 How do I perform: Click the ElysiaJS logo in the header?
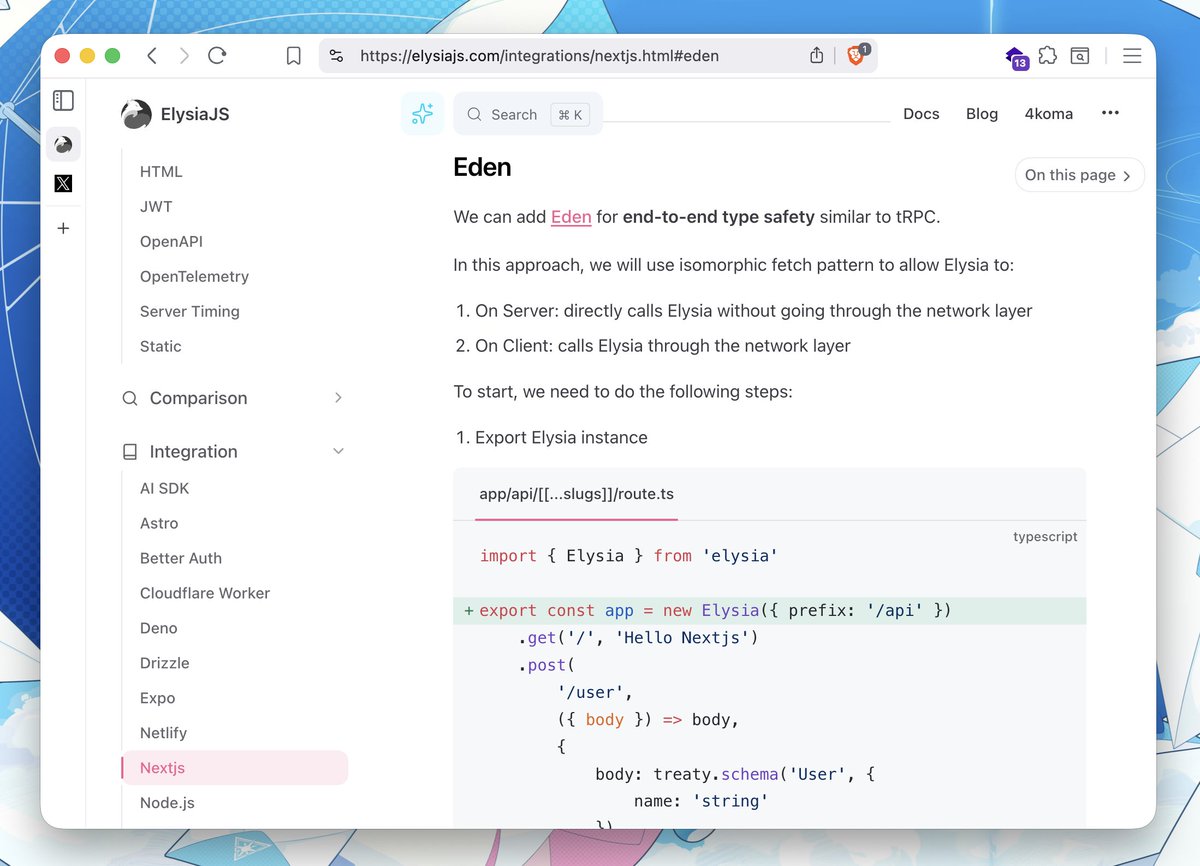click(x=136, y=115)
